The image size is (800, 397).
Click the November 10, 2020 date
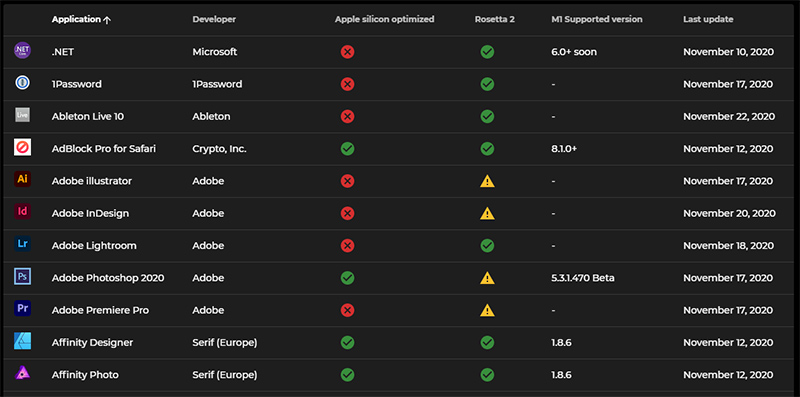[729, 52]
